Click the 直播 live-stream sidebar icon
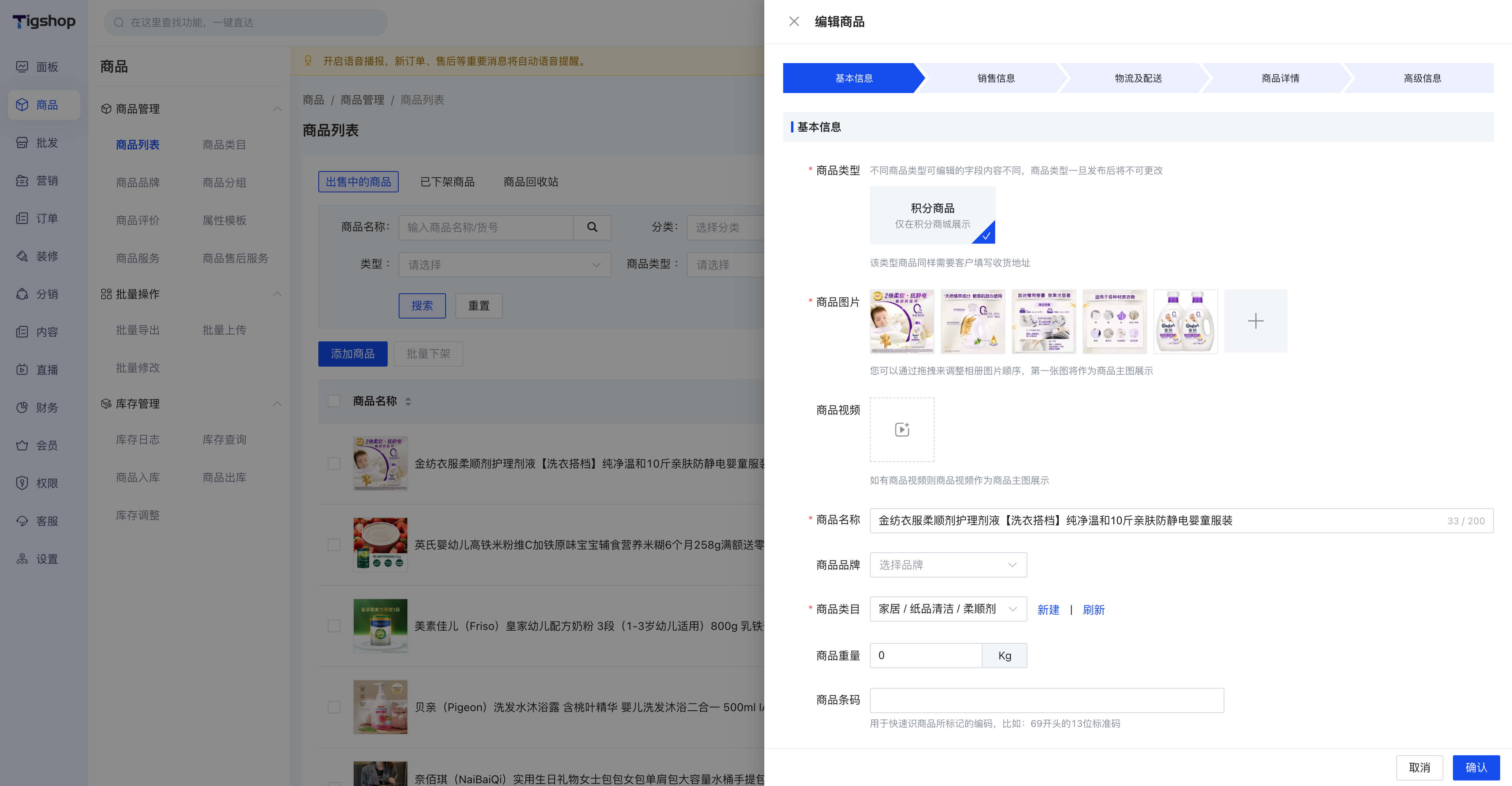The image size is (1512, 786). (22, 369)
